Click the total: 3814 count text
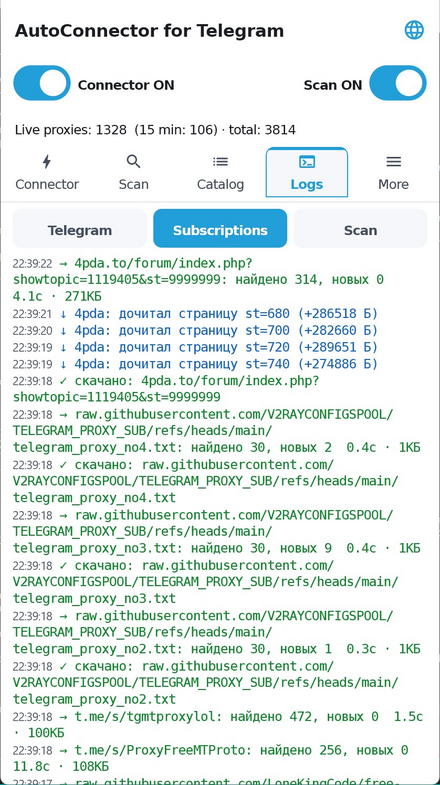 (x=262, y=130)
